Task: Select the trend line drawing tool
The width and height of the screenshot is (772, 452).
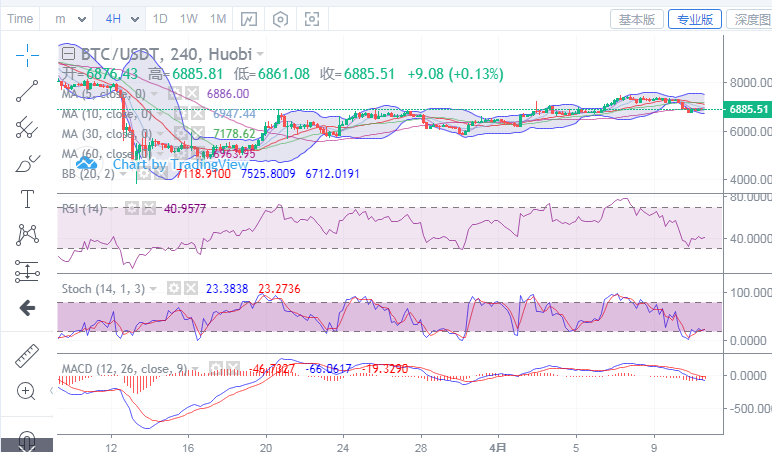Action: pos(27,91)
